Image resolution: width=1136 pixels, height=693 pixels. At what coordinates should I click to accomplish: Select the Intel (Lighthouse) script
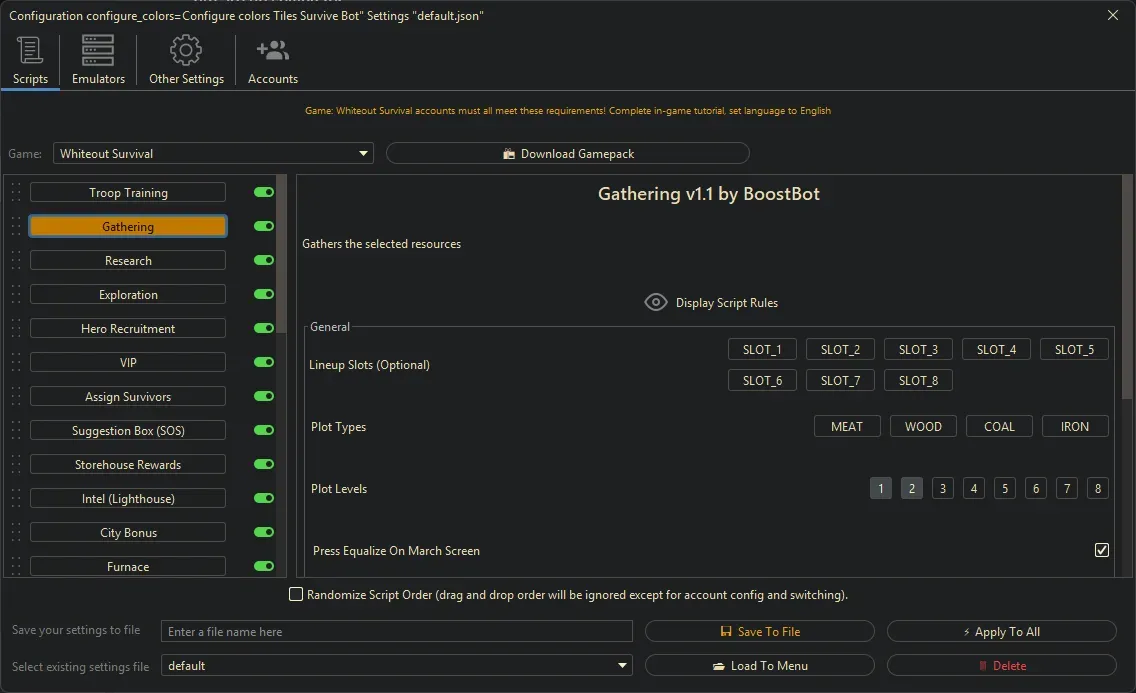(128, 499)
